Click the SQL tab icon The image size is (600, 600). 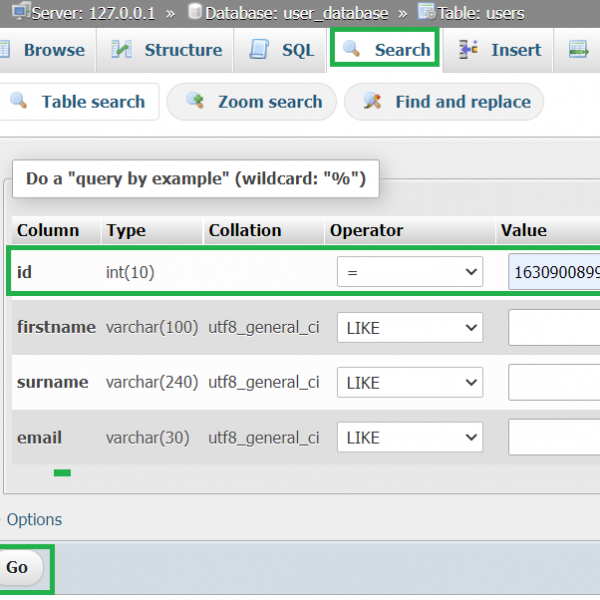tap(259, 50)
